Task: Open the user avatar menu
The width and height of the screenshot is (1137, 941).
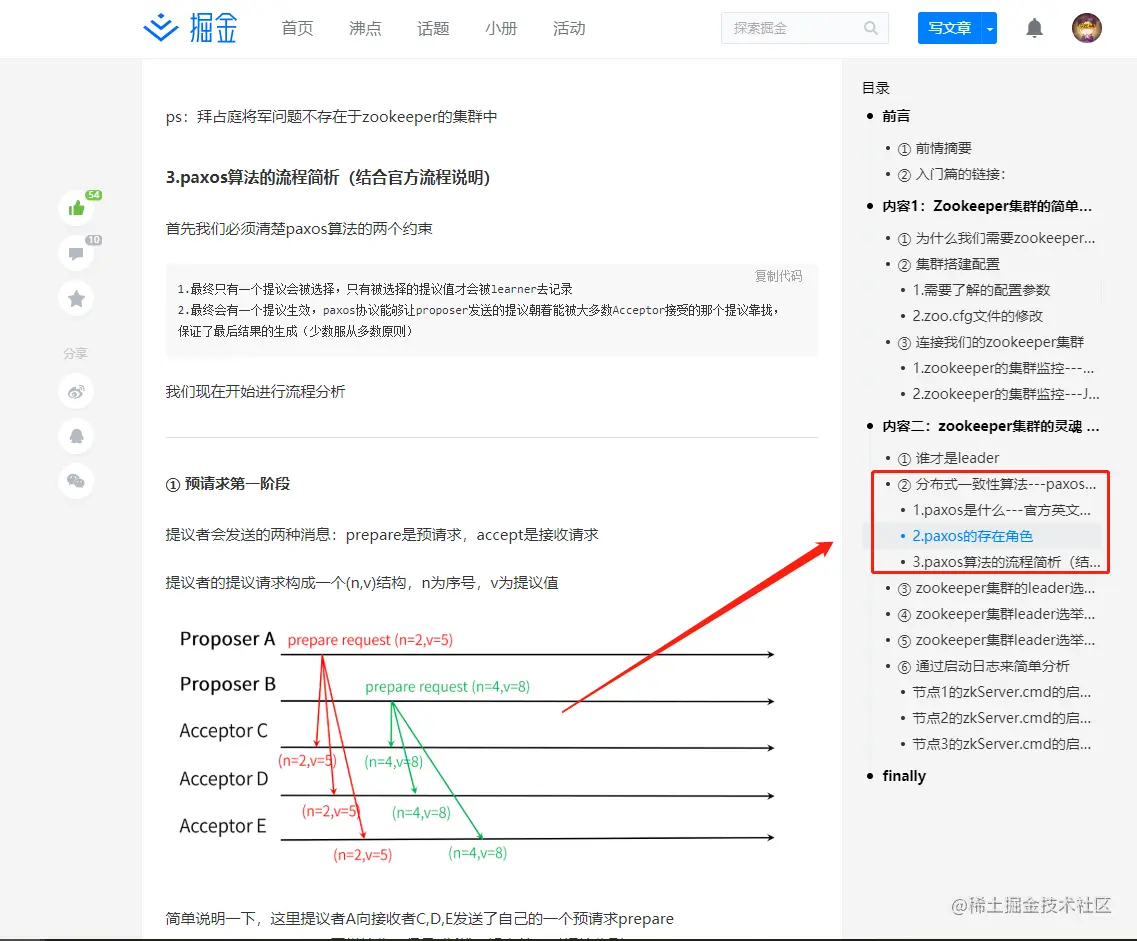Action: click(x=1086, y=28)
